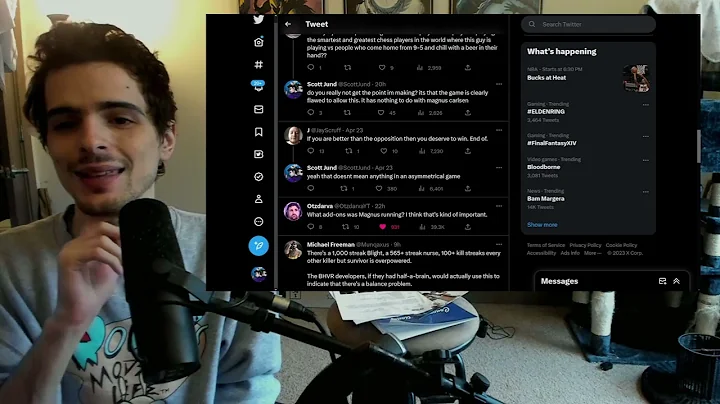Reply to JaySoruff's 'If you are better' tweet
Screen dimensions: 720x404
311,151
